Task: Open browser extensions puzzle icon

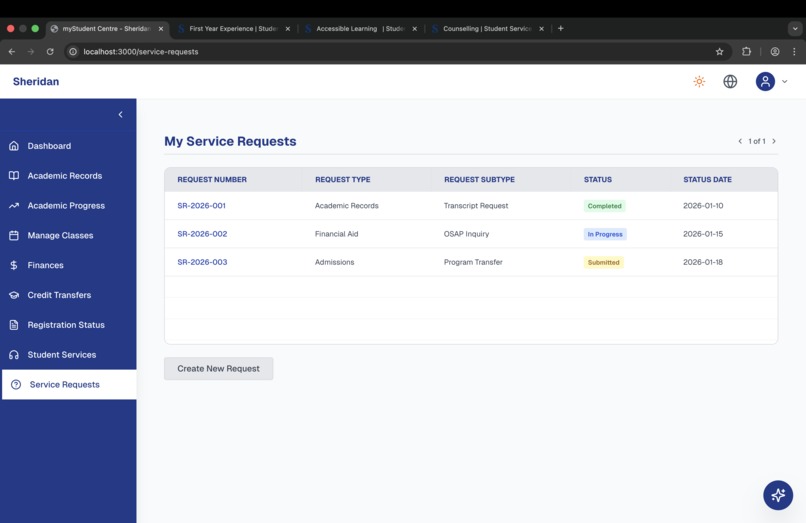Action: pyautogui.click(x=746, y=51)
